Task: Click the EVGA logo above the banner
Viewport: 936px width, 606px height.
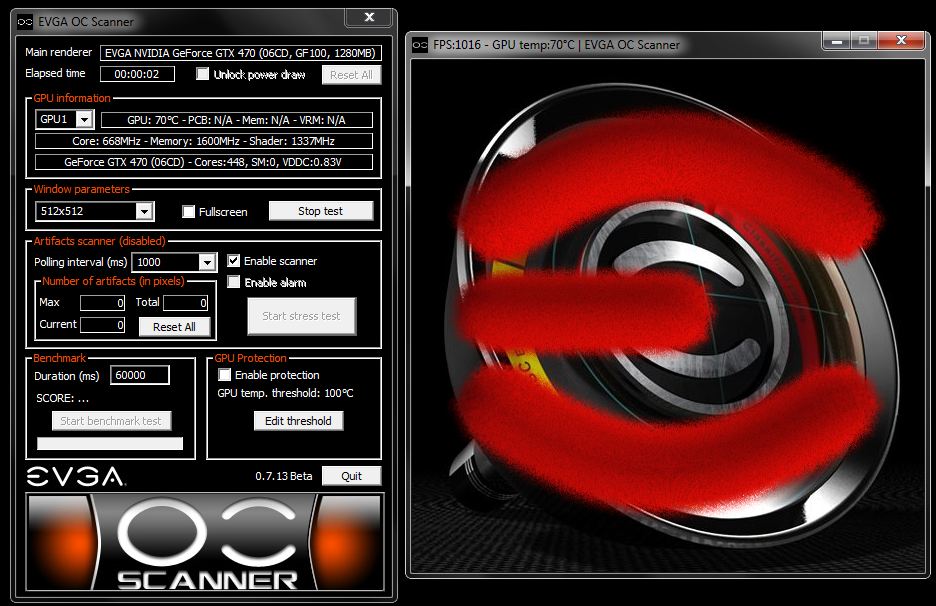Action: click(x=75, y=476)
